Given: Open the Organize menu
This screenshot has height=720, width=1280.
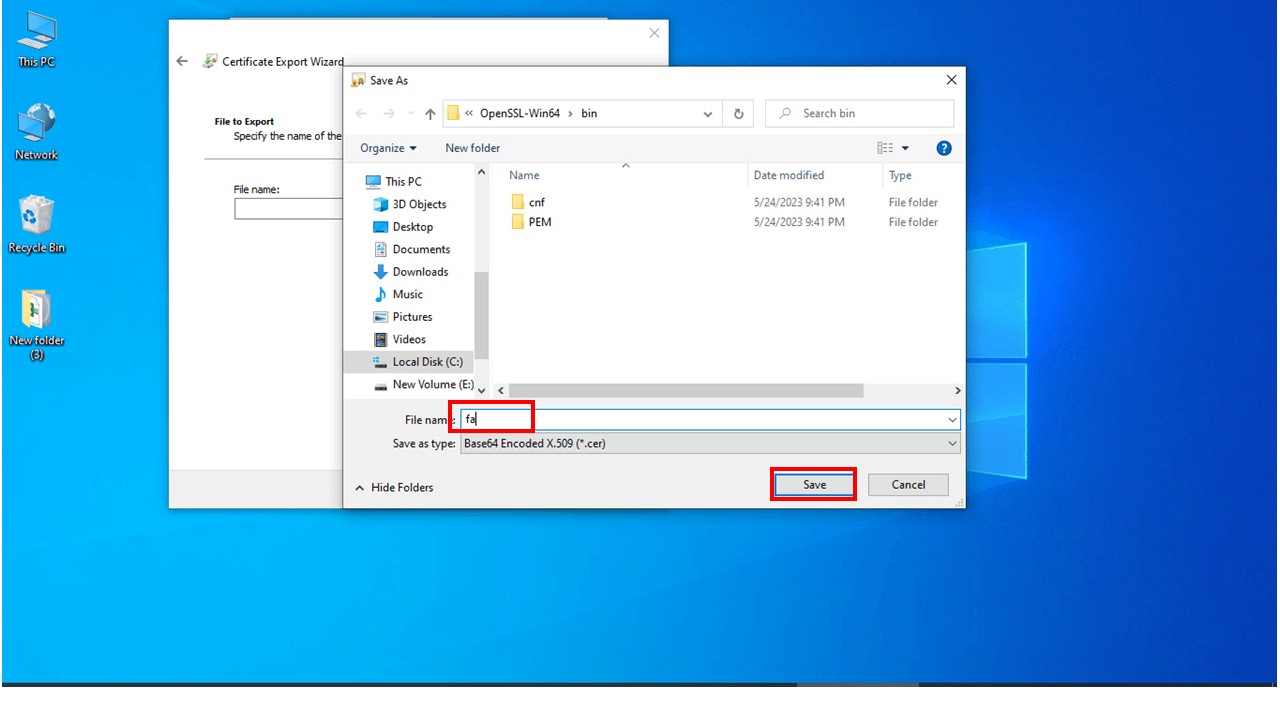Looking at the screenshot, I should pyautogui.click(x=388, y=148).
